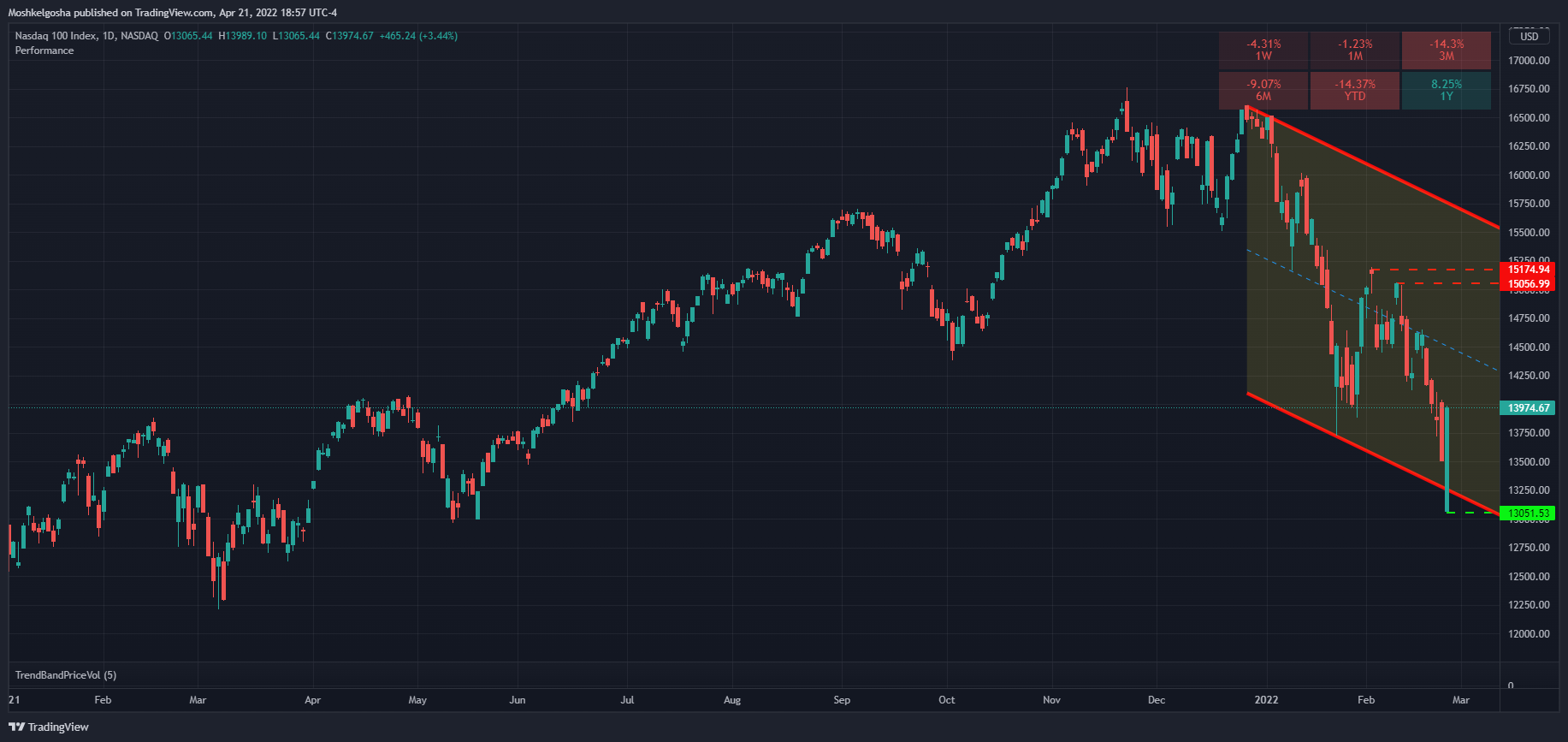Click the 12500.00 price axis label
Viewport: 1568px width, 742px height.
1529,577
